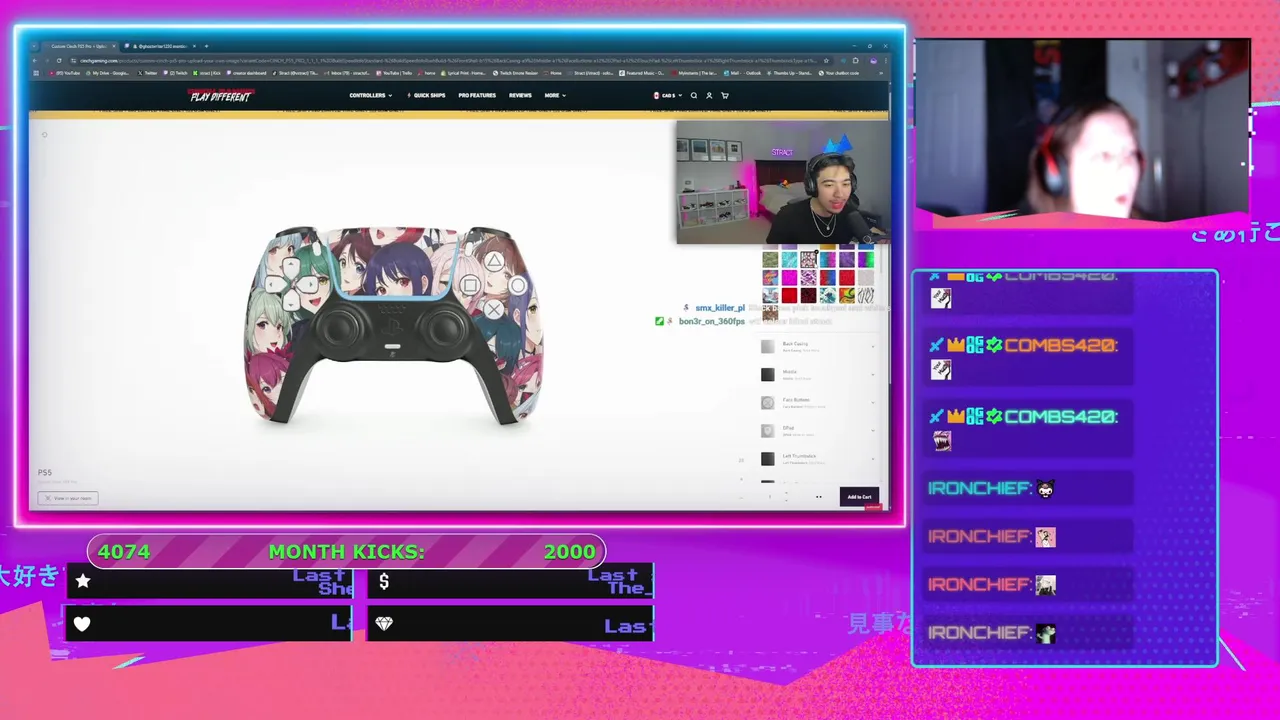Viewport: 1280px width, 720px height.
Task: Open the Twitch bookmark in the bookmarks bar
Action: point(176,73)
